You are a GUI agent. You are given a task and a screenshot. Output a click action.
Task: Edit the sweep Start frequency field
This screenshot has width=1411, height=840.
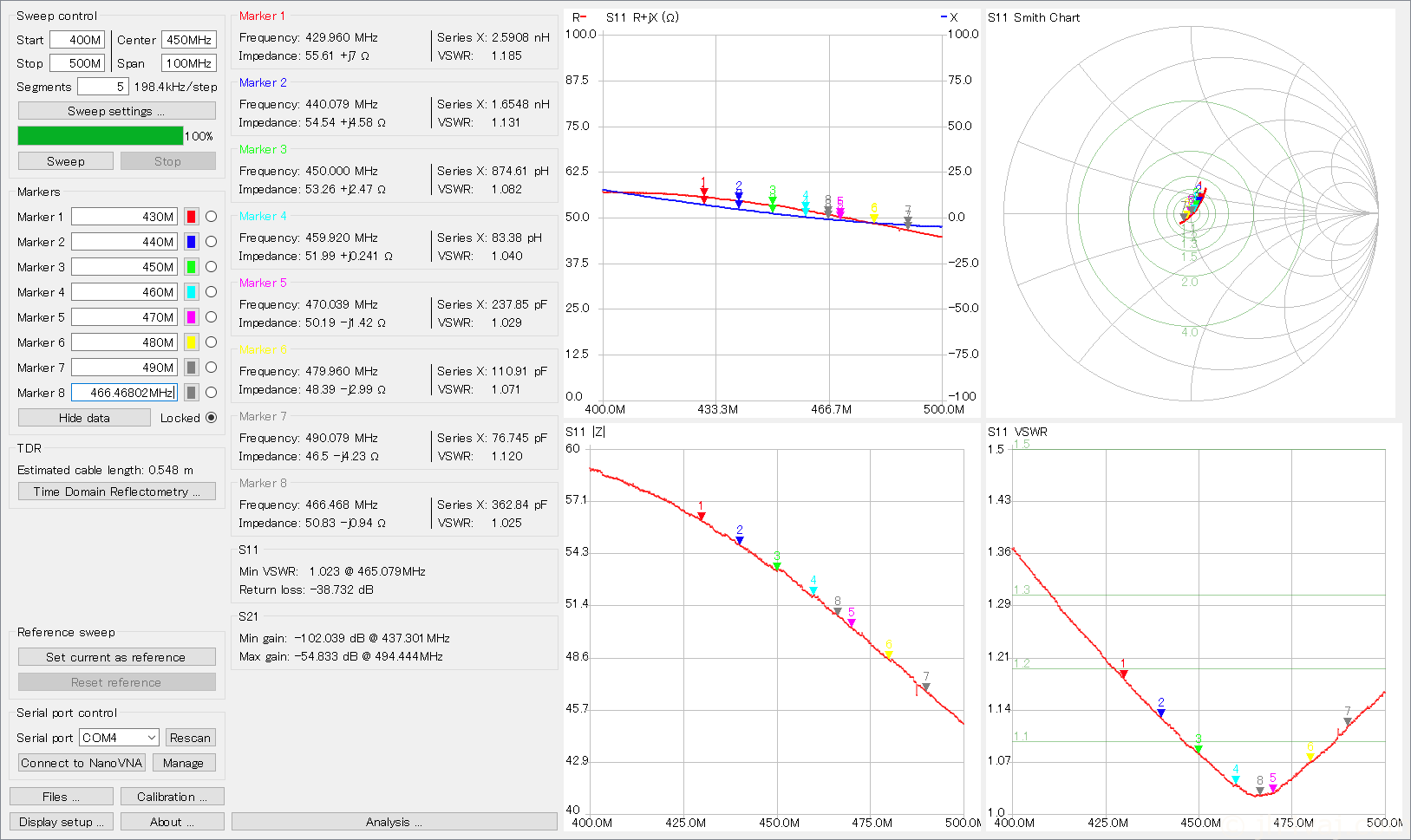click(x=77, y=40)
